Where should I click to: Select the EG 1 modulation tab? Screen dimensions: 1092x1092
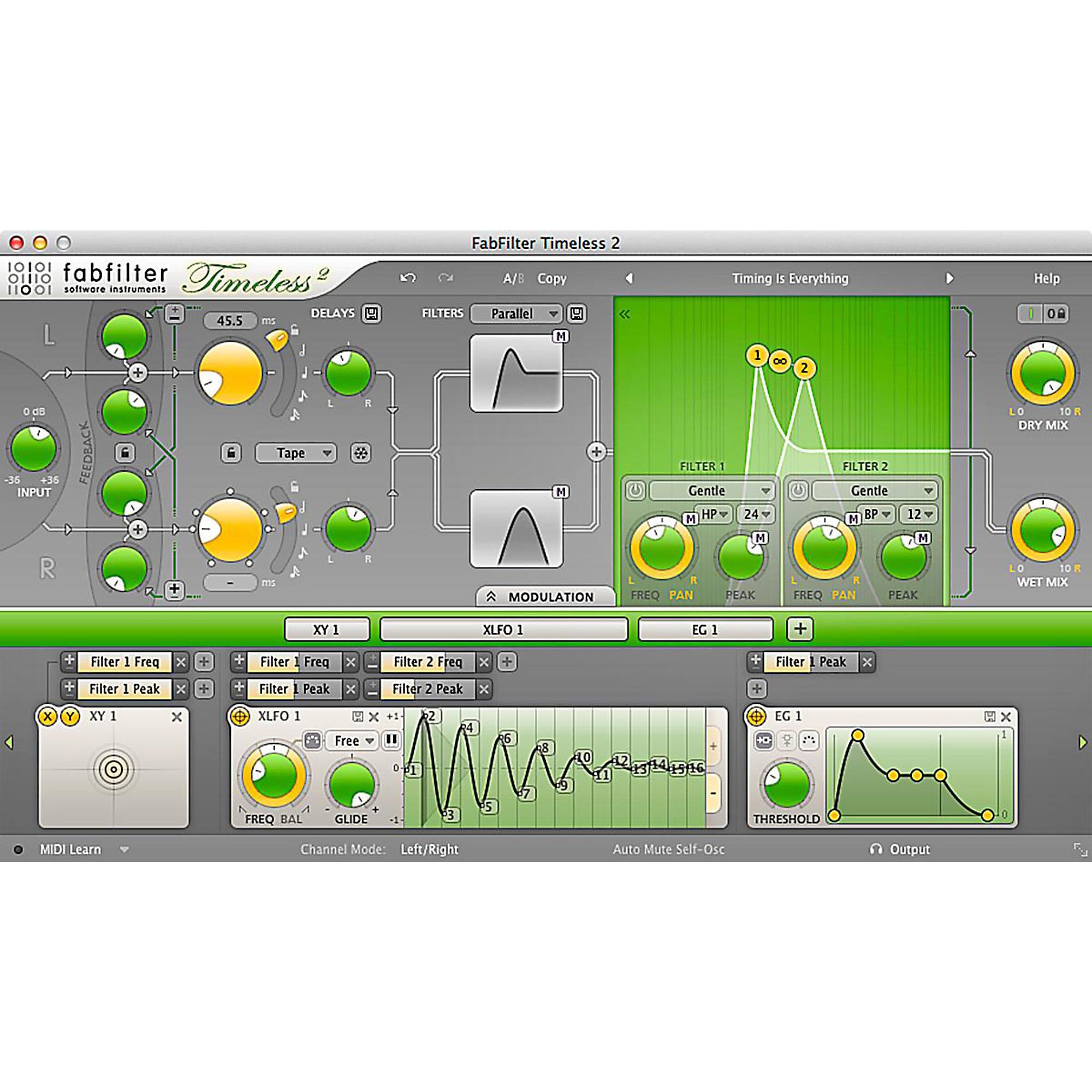point(705,629)
